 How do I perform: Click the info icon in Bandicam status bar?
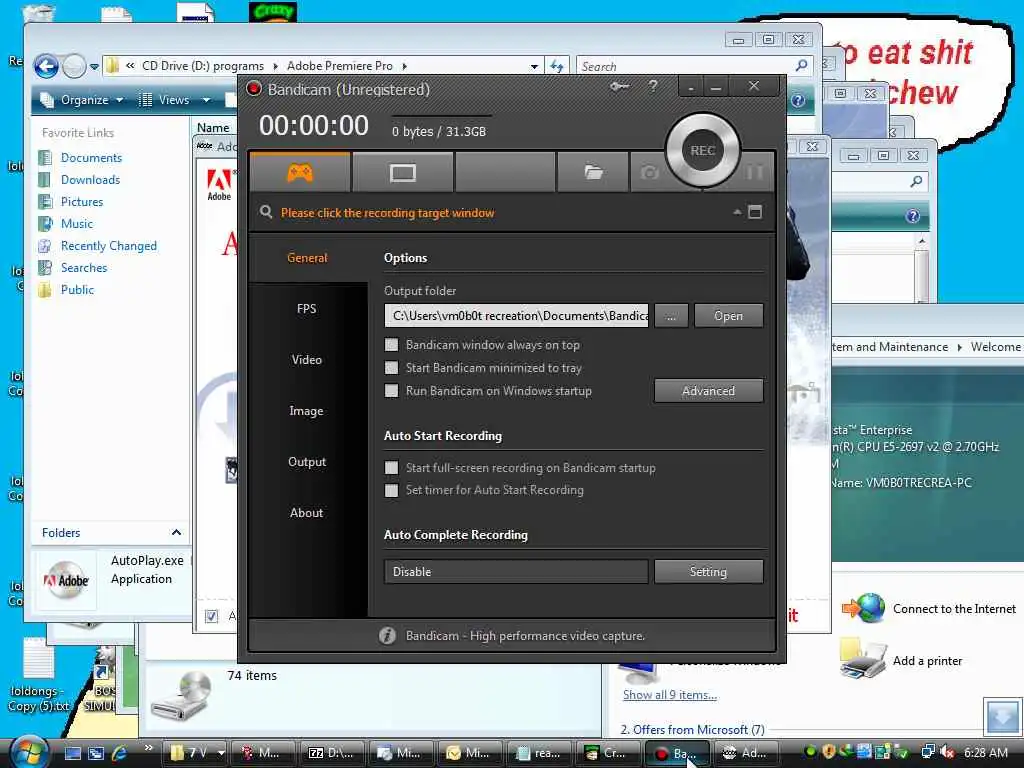(387, 635)
